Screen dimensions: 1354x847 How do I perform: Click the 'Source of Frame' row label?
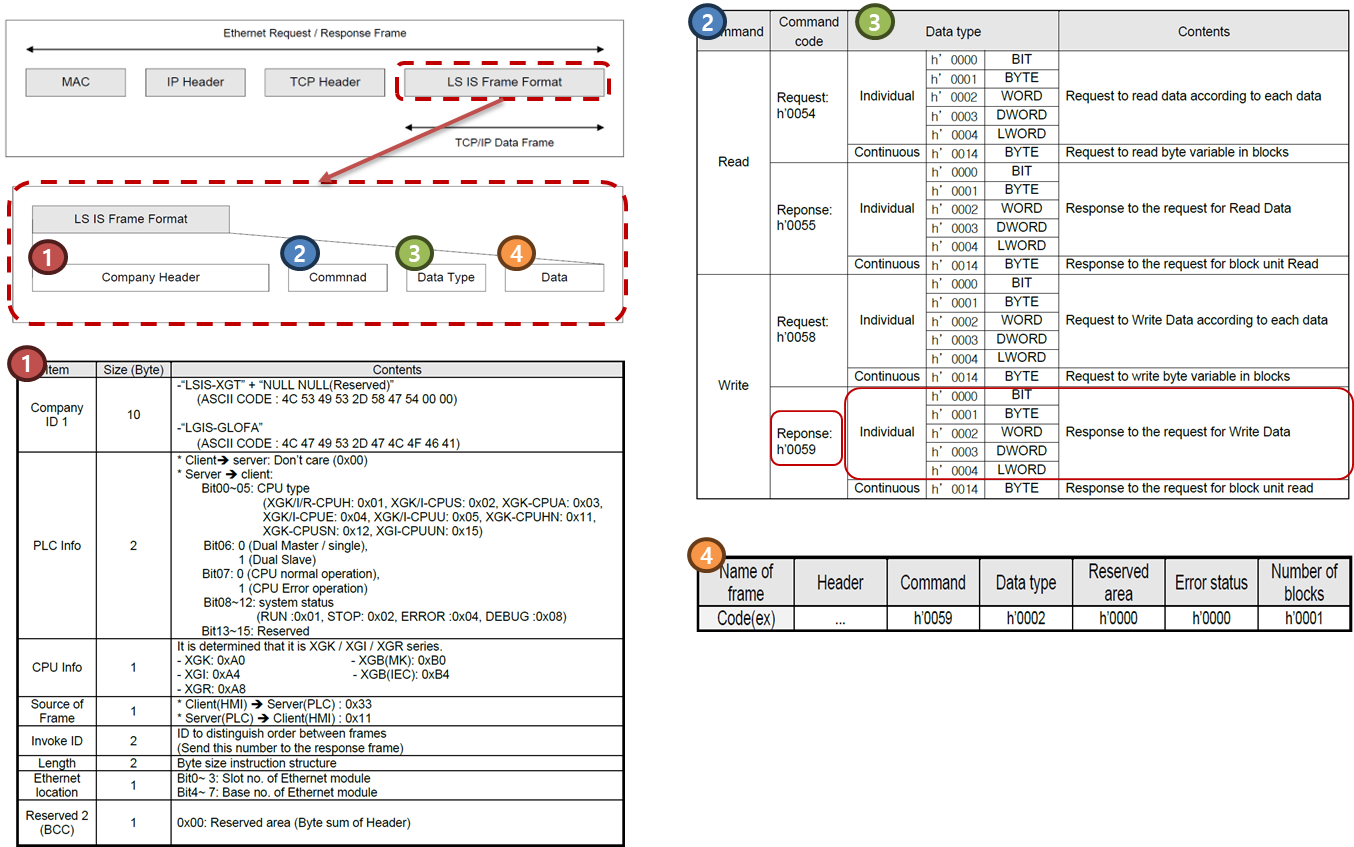(x=57, y=711)
